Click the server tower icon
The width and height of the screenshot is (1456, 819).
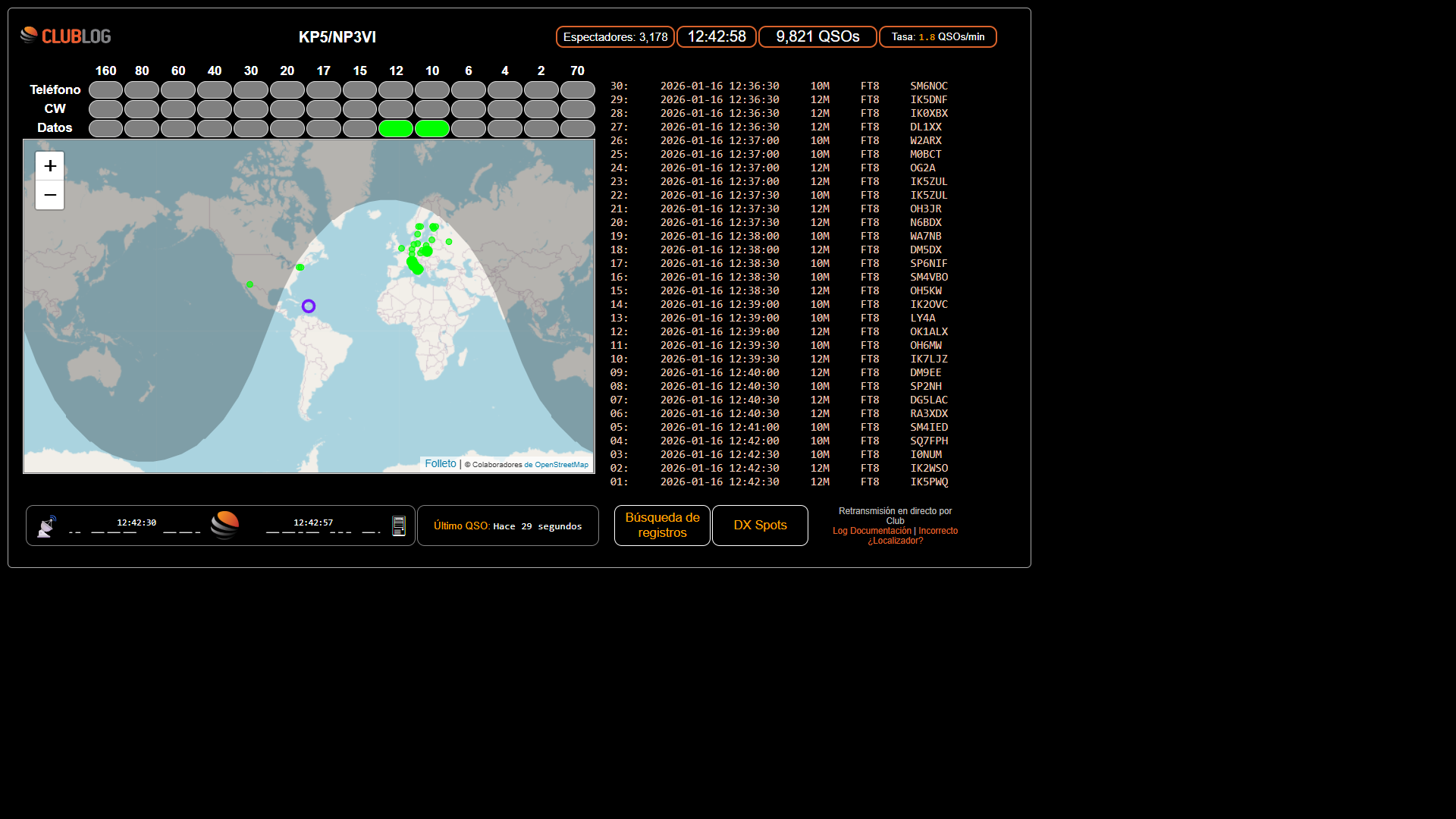point(399,526)
